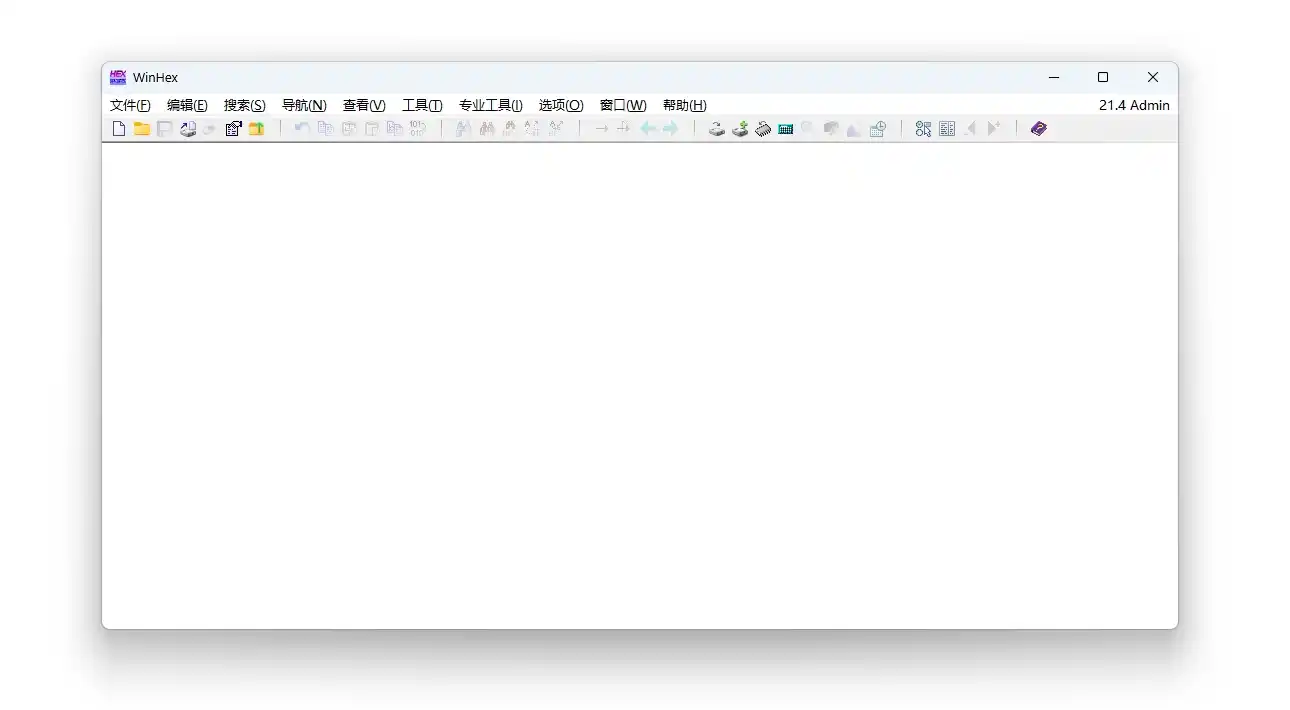Open a file with the yellow folder icon
1290x710 pixels.
tap(142, 129)
